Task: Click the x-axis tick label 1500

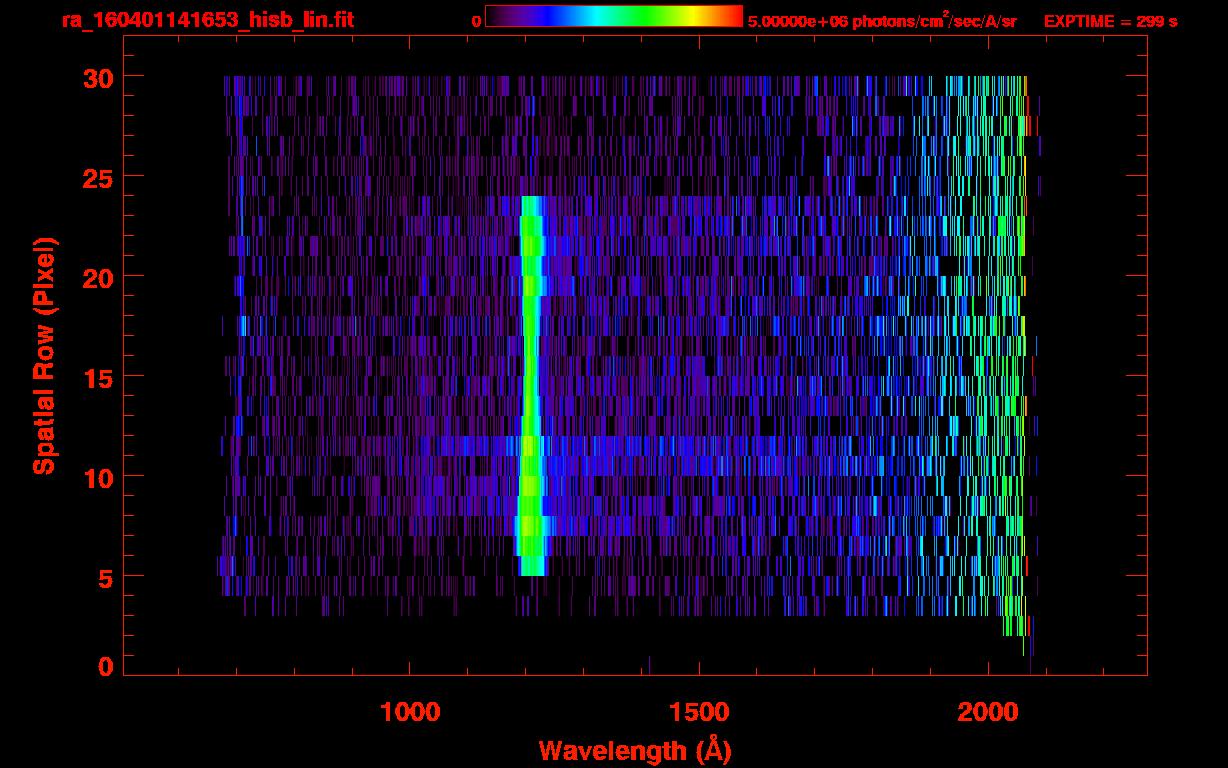Action: click(x=699, y=711)
